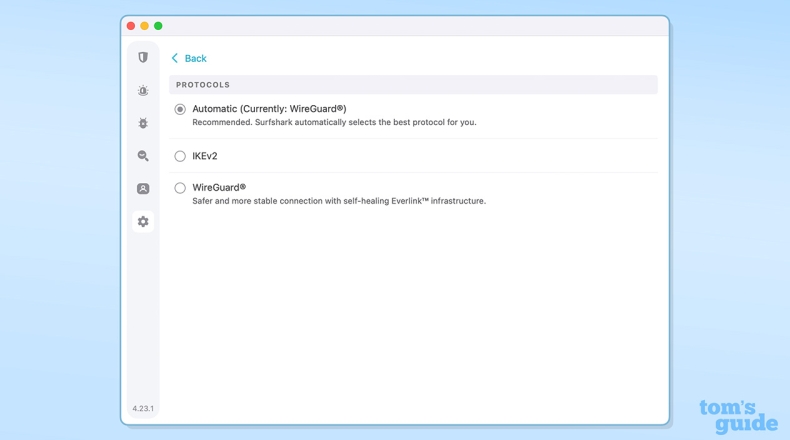Click the Automatic (Currently: WireGuard®) title

pyautogui.click(x=269, y=108)
